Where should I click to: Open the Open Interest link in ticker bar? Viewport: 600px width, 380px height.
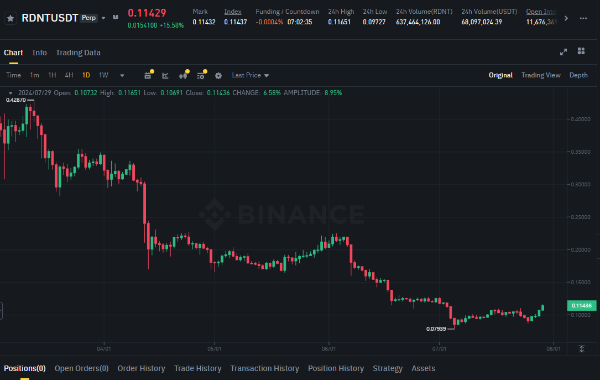(x=541, y=12)
